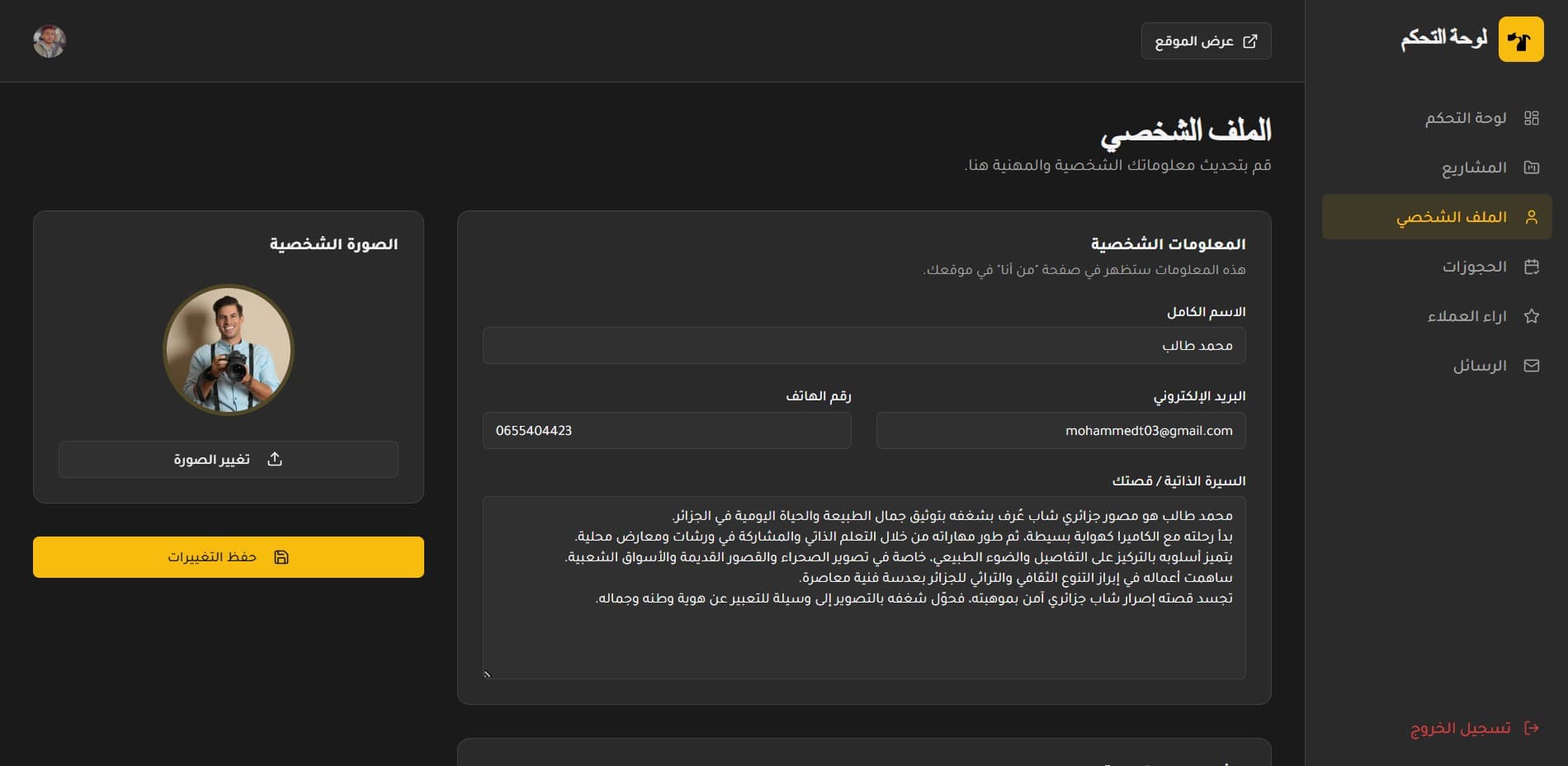Click the upload icon in تغيير الصورة button
Viewport: 1568px width, 766px height.
pos(275,459)
